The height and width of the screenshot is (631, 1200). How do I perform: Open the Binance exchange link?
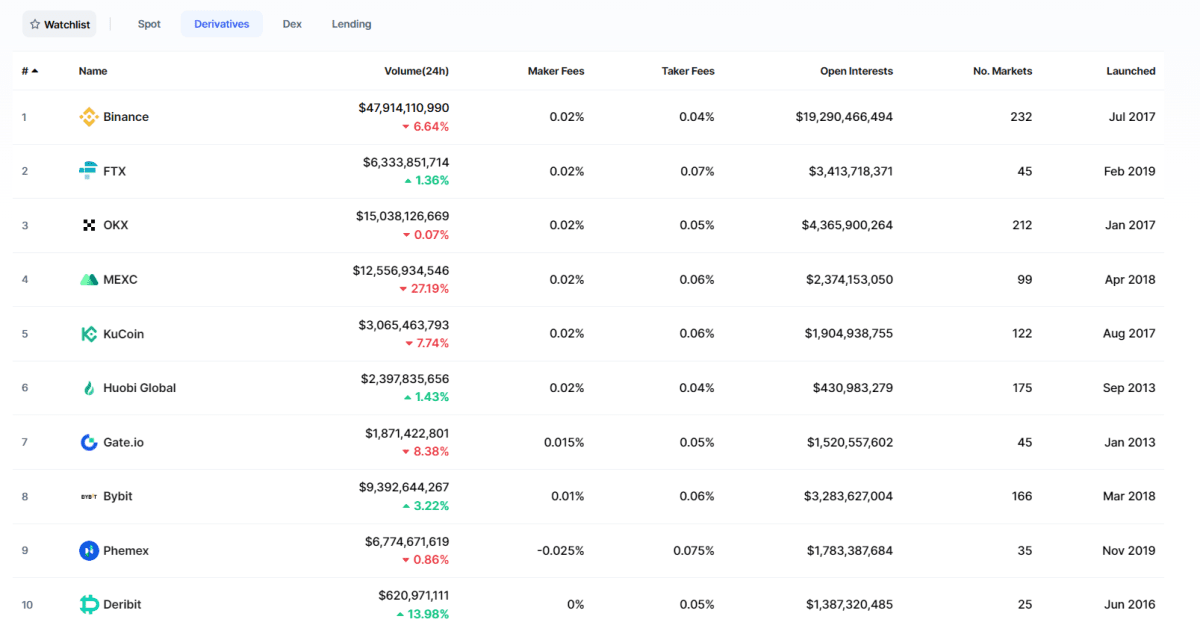click(x=126, y=117)
